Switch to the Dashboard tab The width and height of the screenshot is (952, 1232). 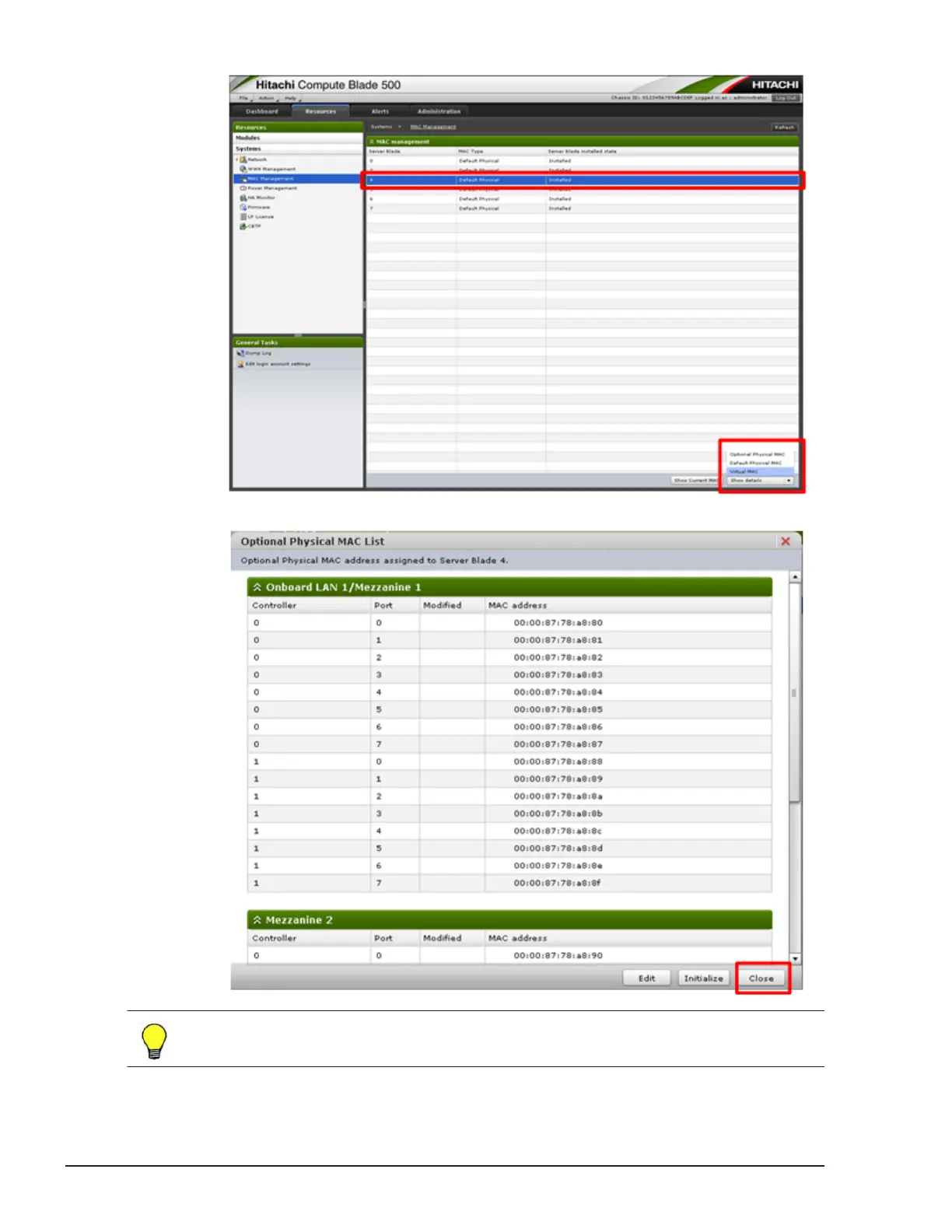tap(262, 111)
